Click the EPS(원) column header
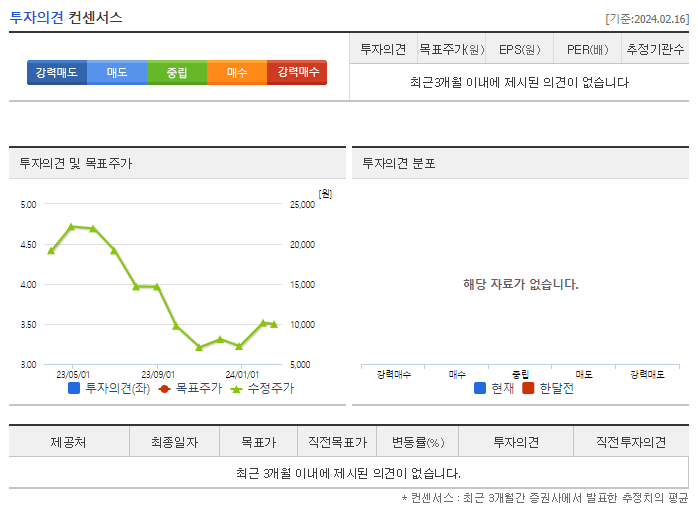 pyautogui.click(x=519, y=49)
